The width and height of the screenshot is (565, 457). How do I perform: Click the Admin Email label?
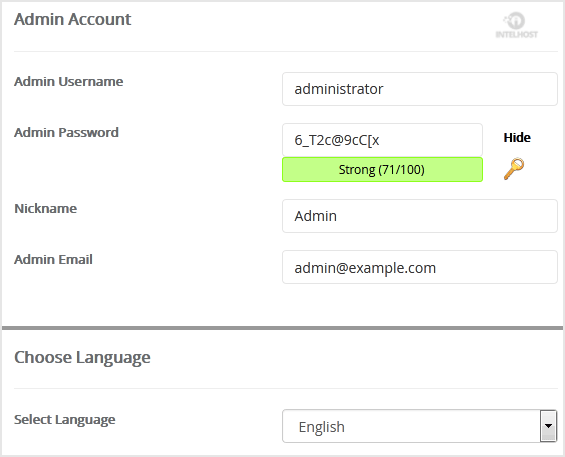tap(53, 259)
